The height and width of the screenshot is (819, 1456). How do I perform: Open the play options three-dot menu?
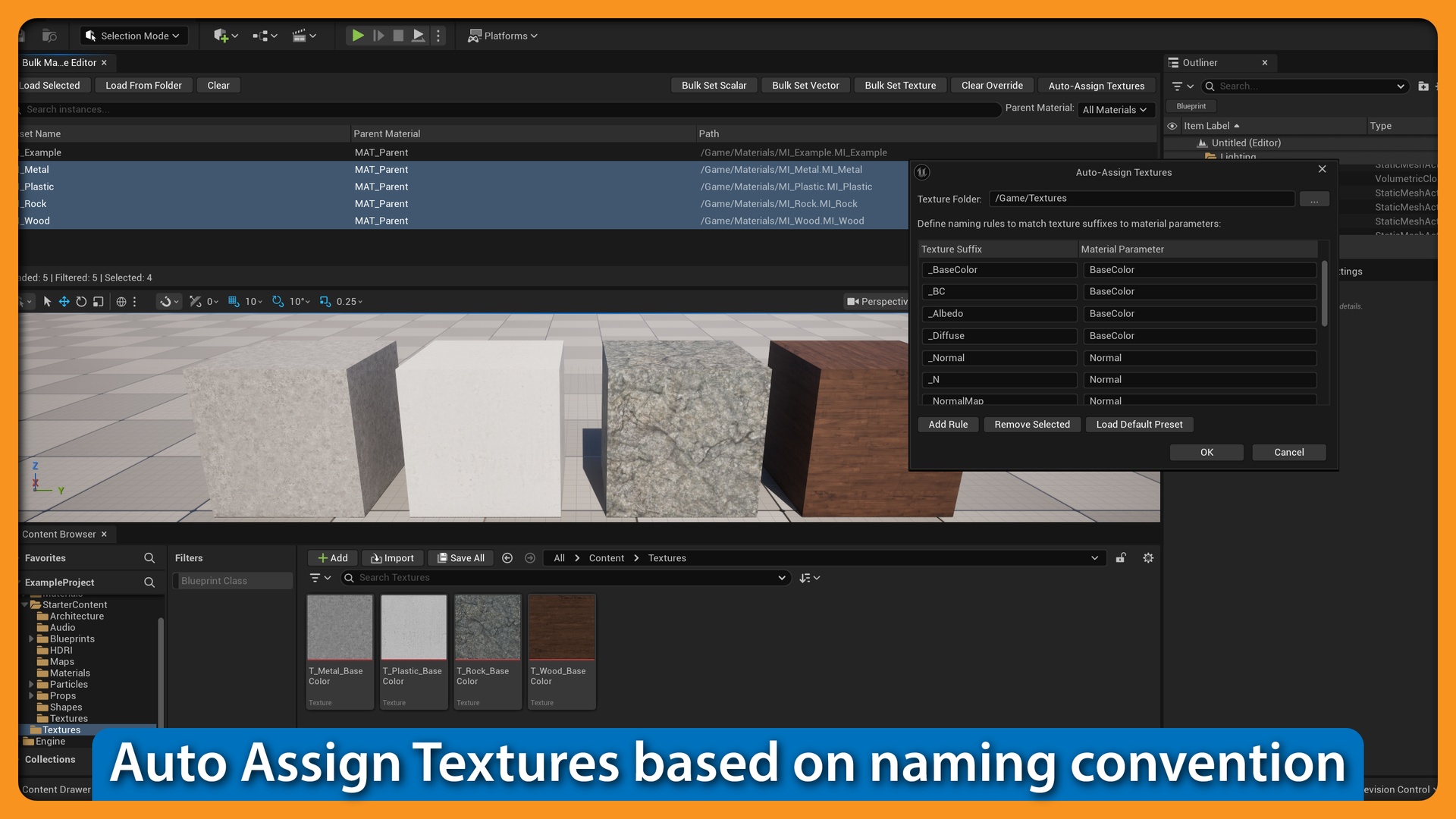click(x=438, y=36)
